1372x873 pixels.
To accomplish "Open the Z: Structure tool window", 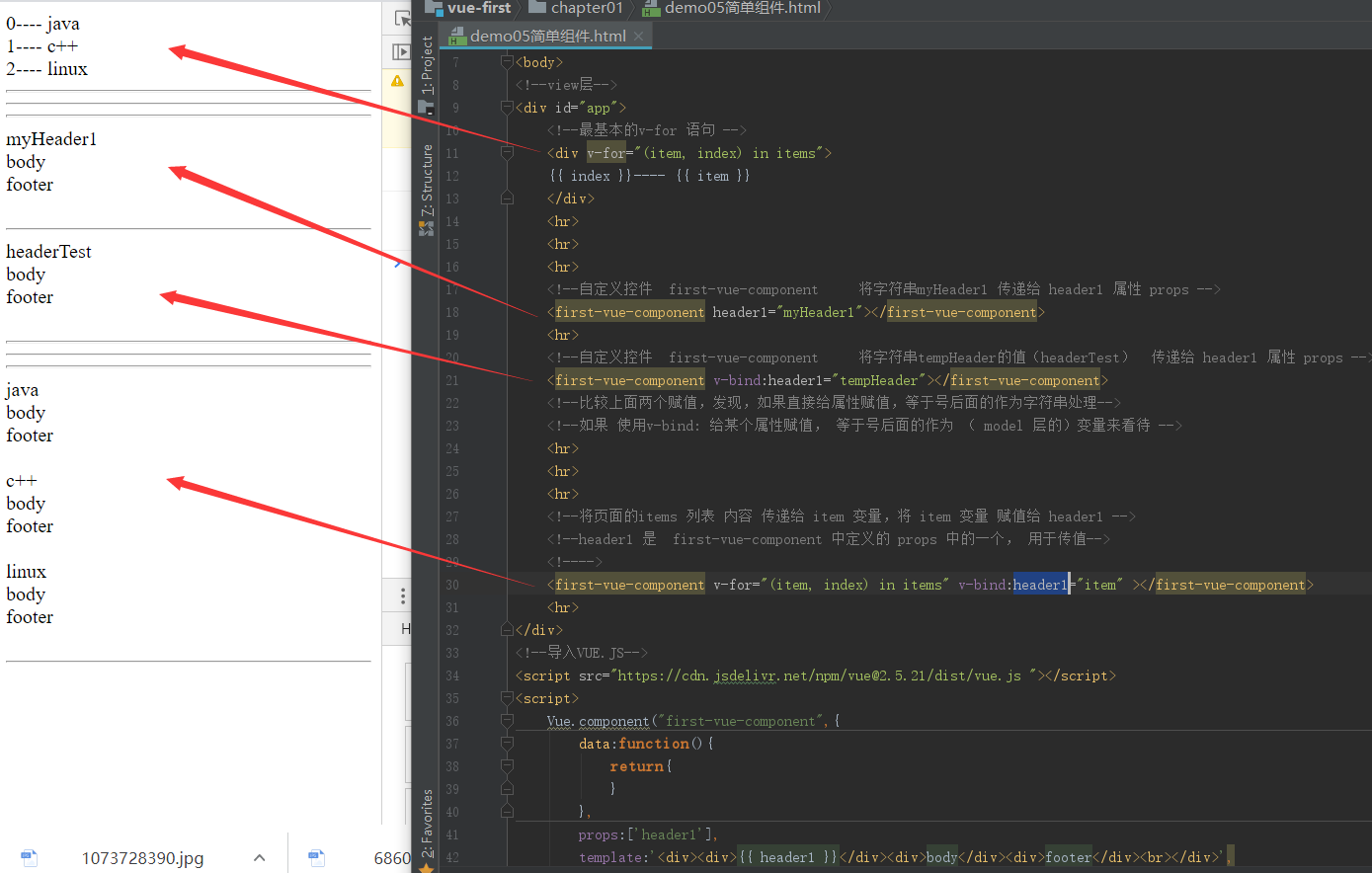I will tap(427, 181).
